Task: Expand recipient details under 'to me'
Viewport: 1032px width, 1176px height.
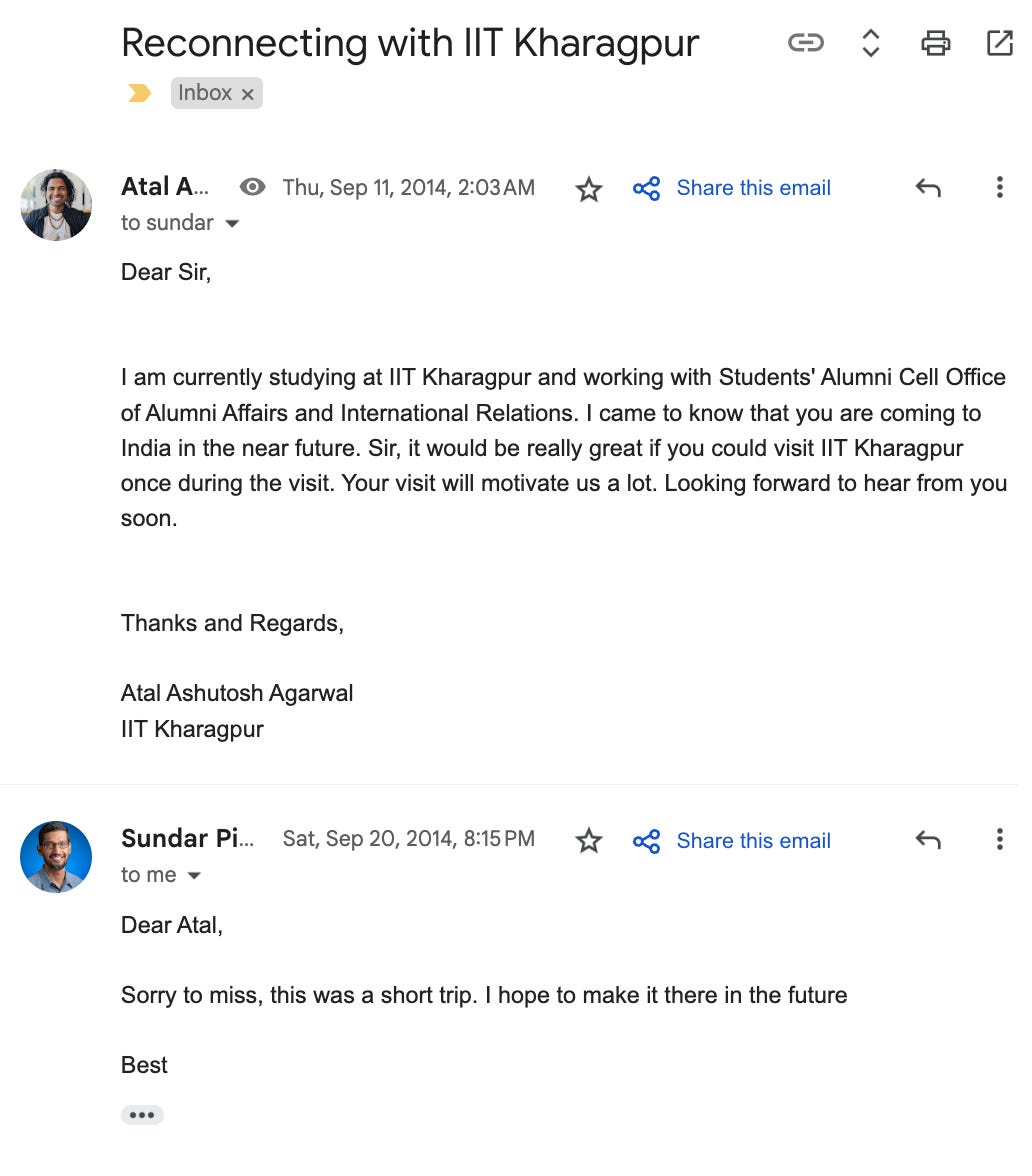Action: pos(196,875)
